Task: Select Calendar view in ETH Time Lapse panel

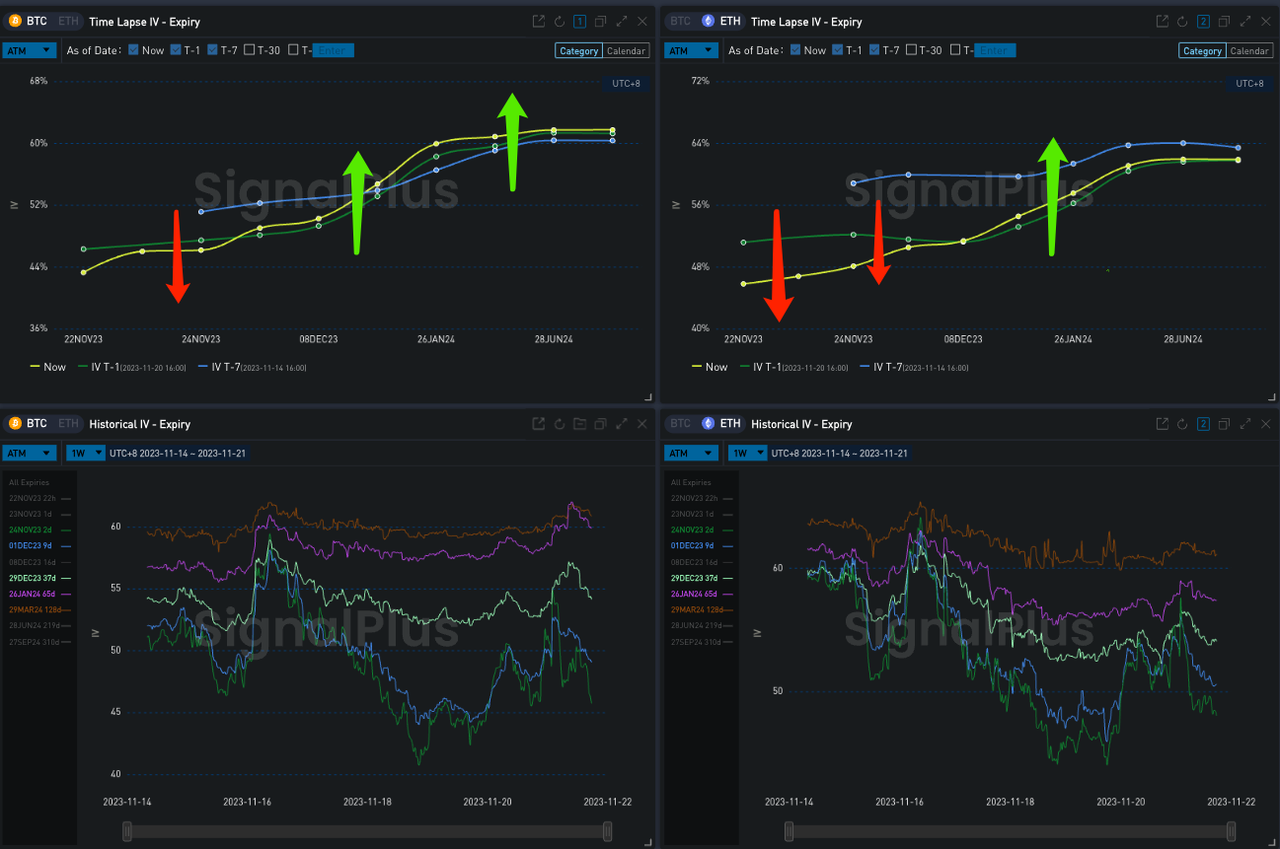Action: [1249, 51]
